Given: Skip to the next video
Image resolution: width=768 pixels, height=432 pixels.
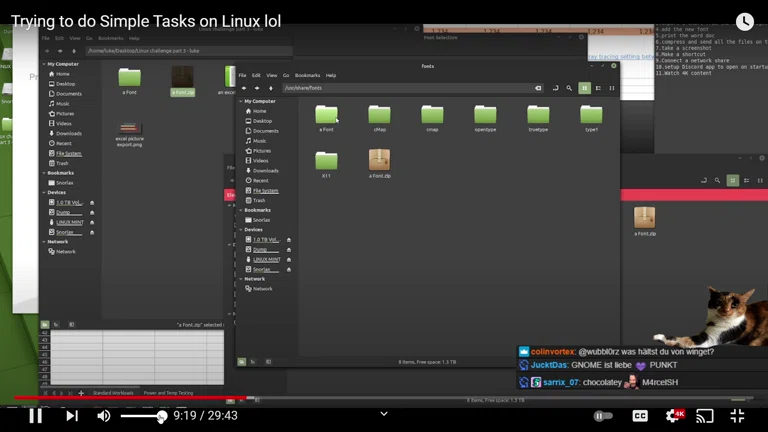Looking at the screenshot, I should pyautogui.click(x=71, y=415).
